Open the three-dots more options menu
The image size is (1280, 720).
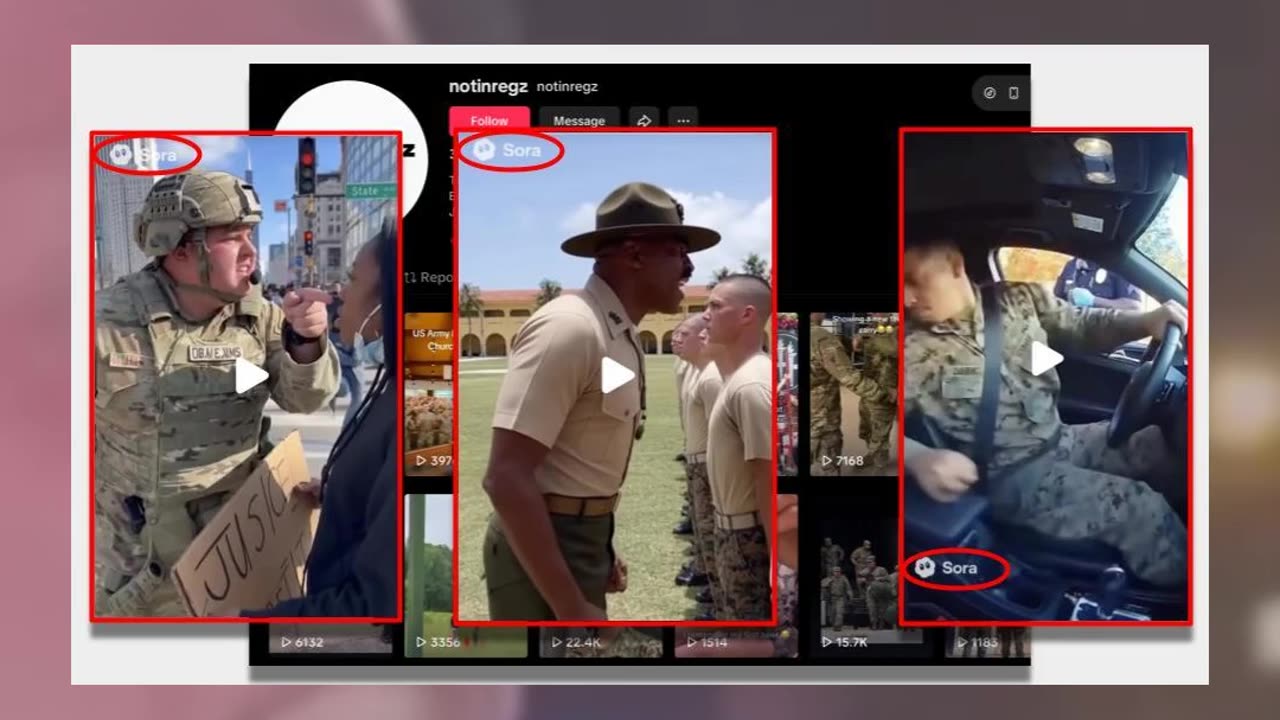tap(683, 120)
